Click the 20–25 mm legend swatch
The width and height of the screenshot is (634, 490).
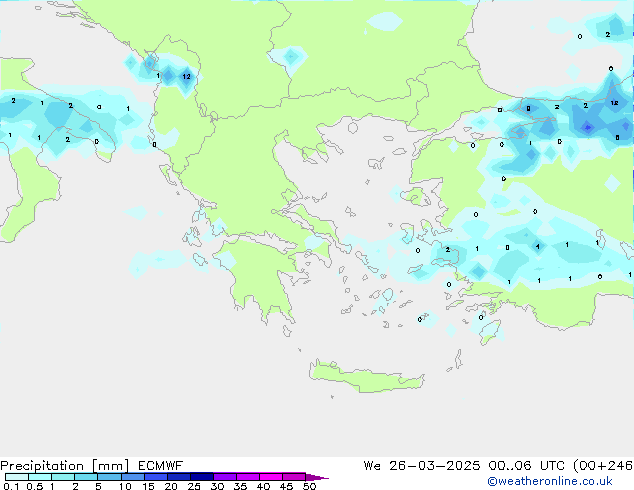pos(179,477)
